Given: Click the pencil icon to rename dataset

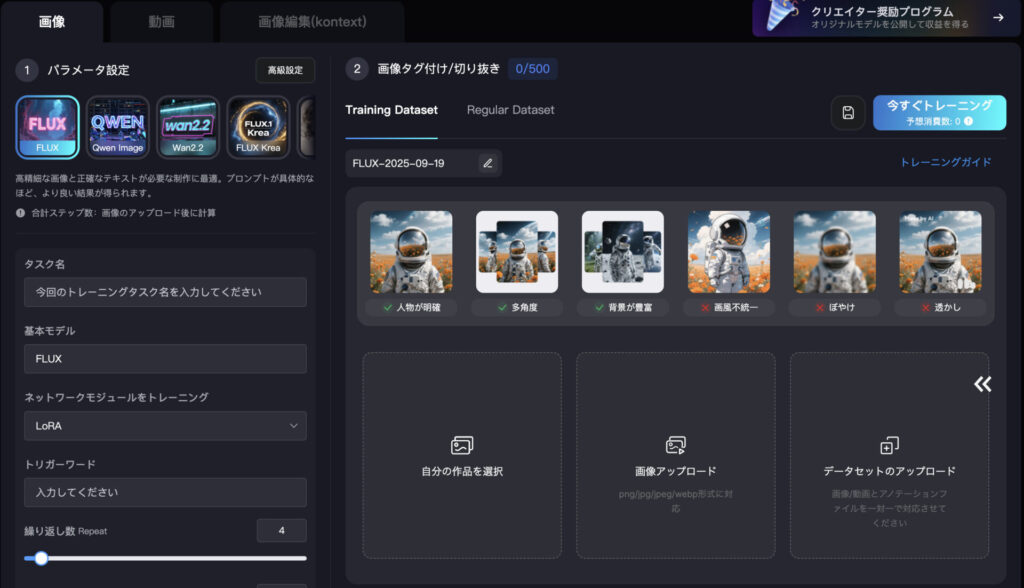Looking at the screenshot, I should 488,163.
